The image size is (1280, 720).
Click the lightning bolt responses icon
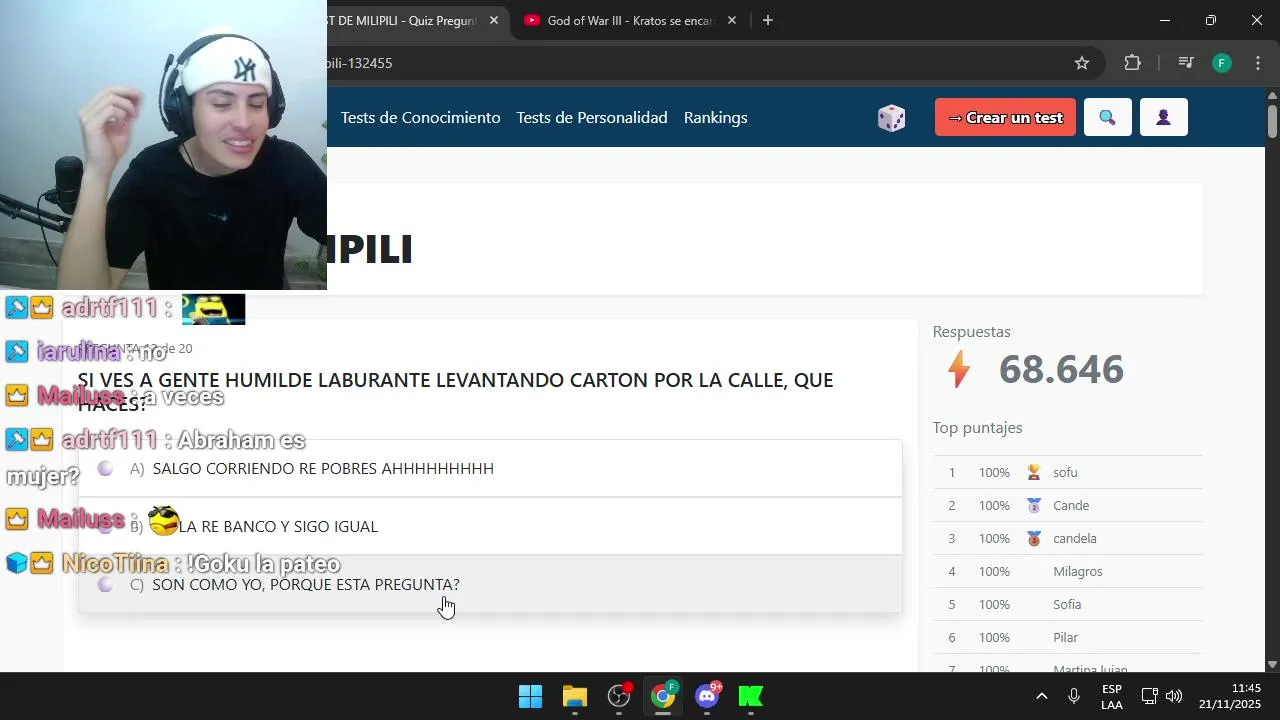pos(959,369)
